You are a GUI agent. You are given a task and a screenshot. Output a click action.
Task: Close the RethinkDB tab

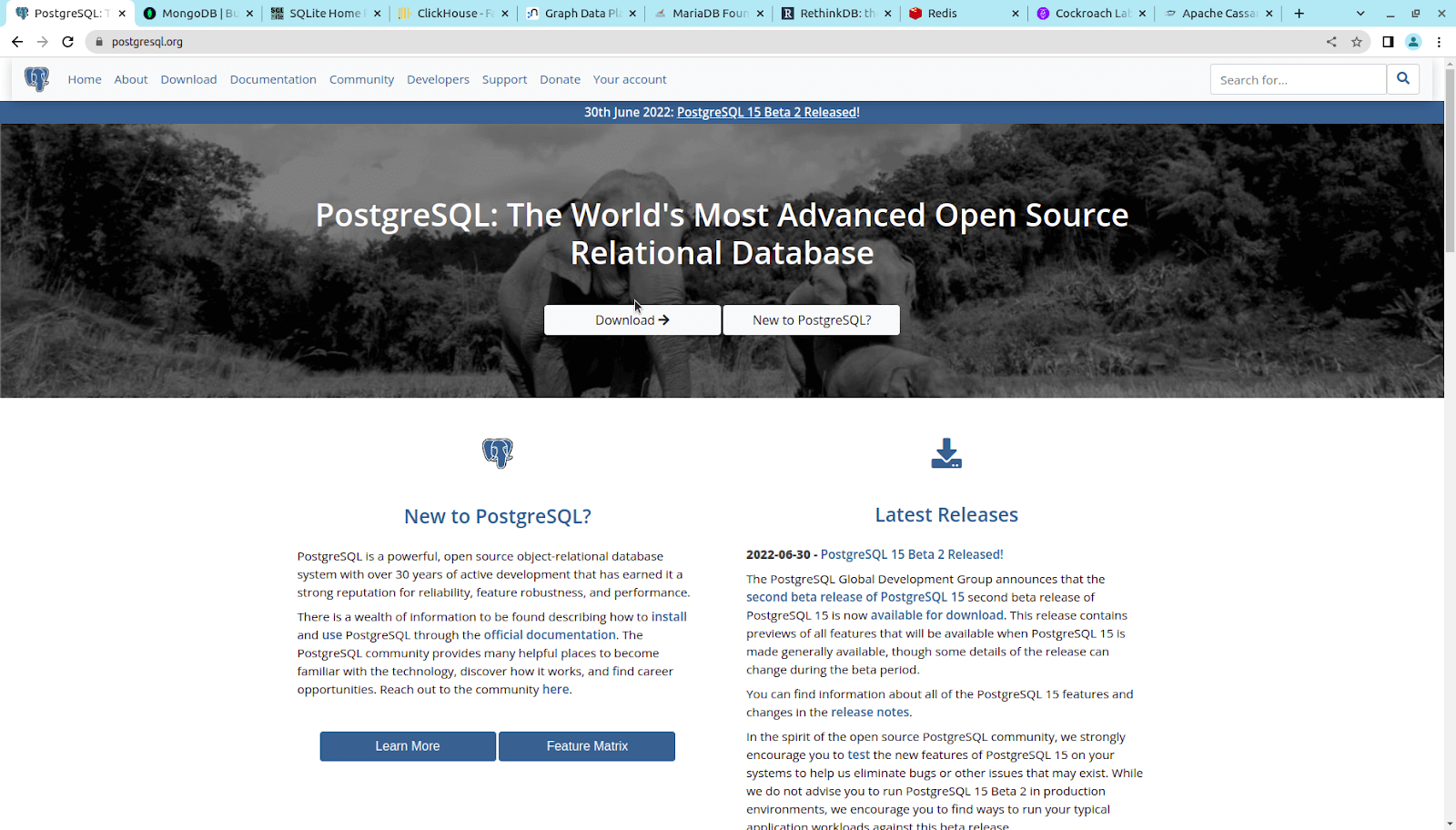(888, 14)
